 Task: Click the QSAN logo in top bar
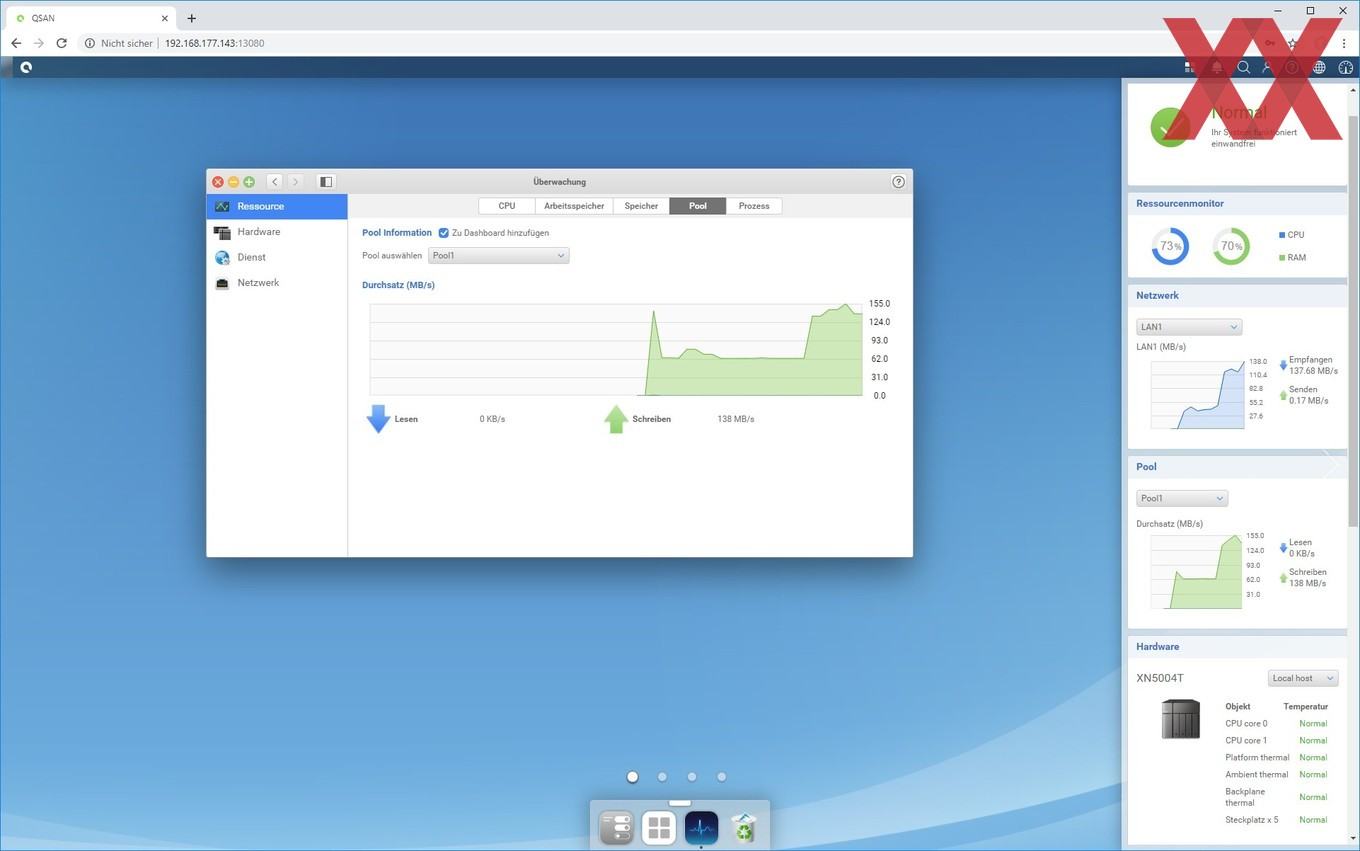tap(26, 67)
